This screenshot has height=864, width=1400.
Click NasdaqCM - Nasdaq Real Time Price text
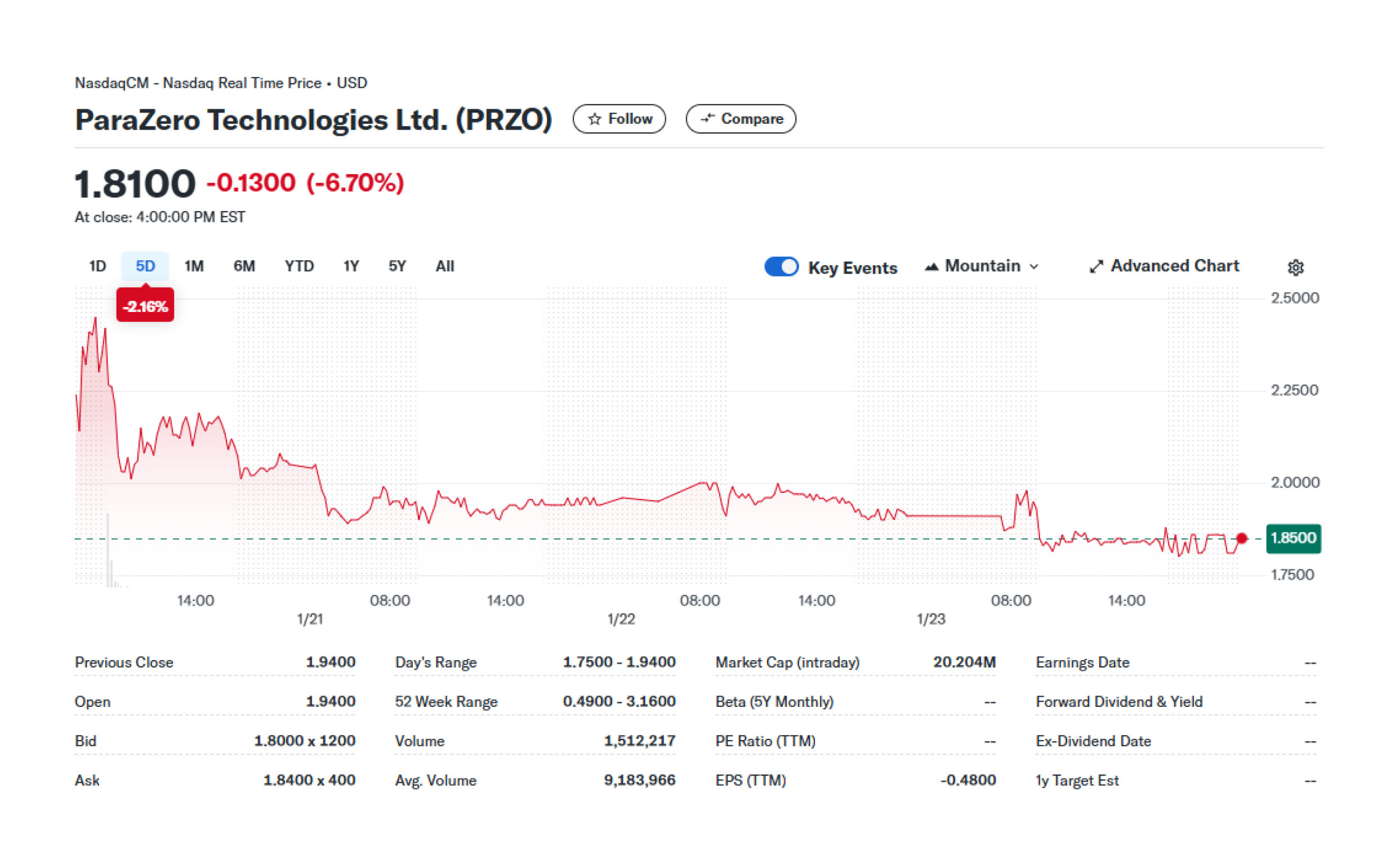pos(198,83)
